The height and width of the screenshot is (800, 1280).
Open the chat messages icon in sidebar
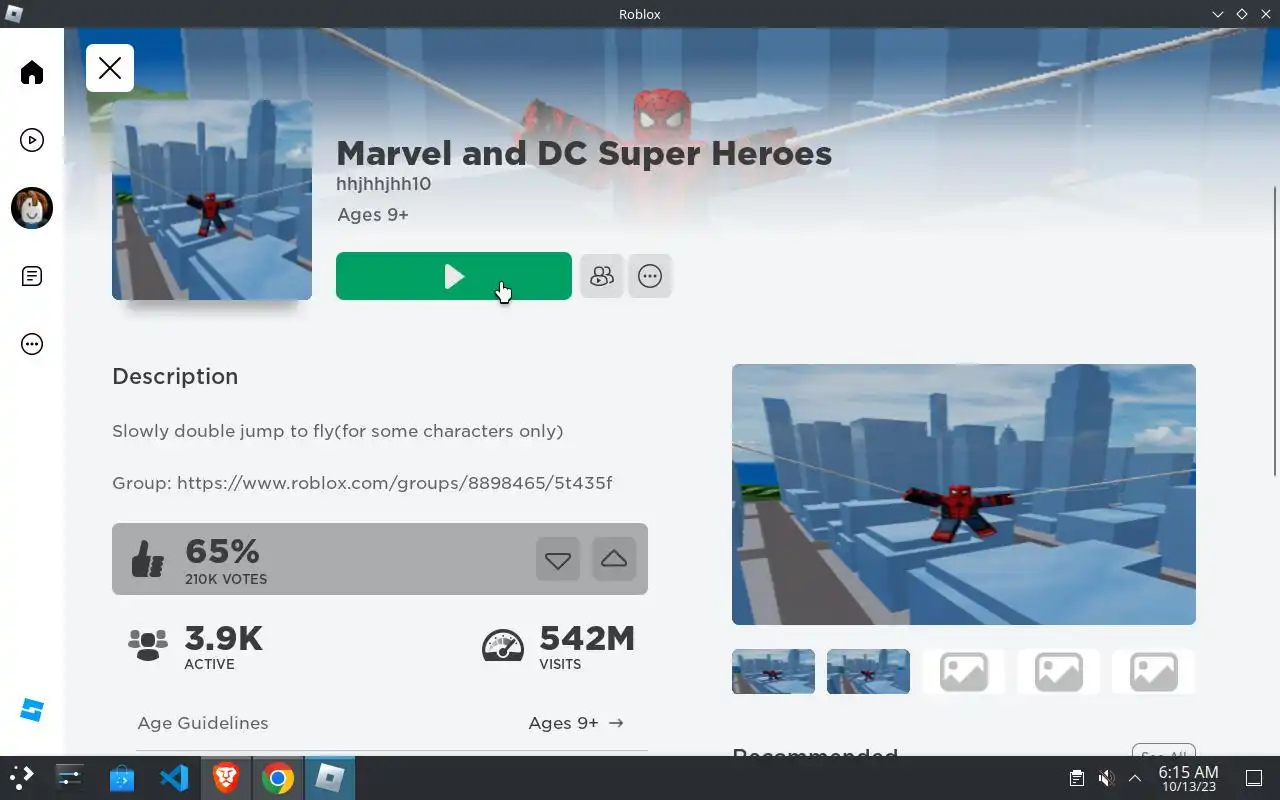pos(32,276)
